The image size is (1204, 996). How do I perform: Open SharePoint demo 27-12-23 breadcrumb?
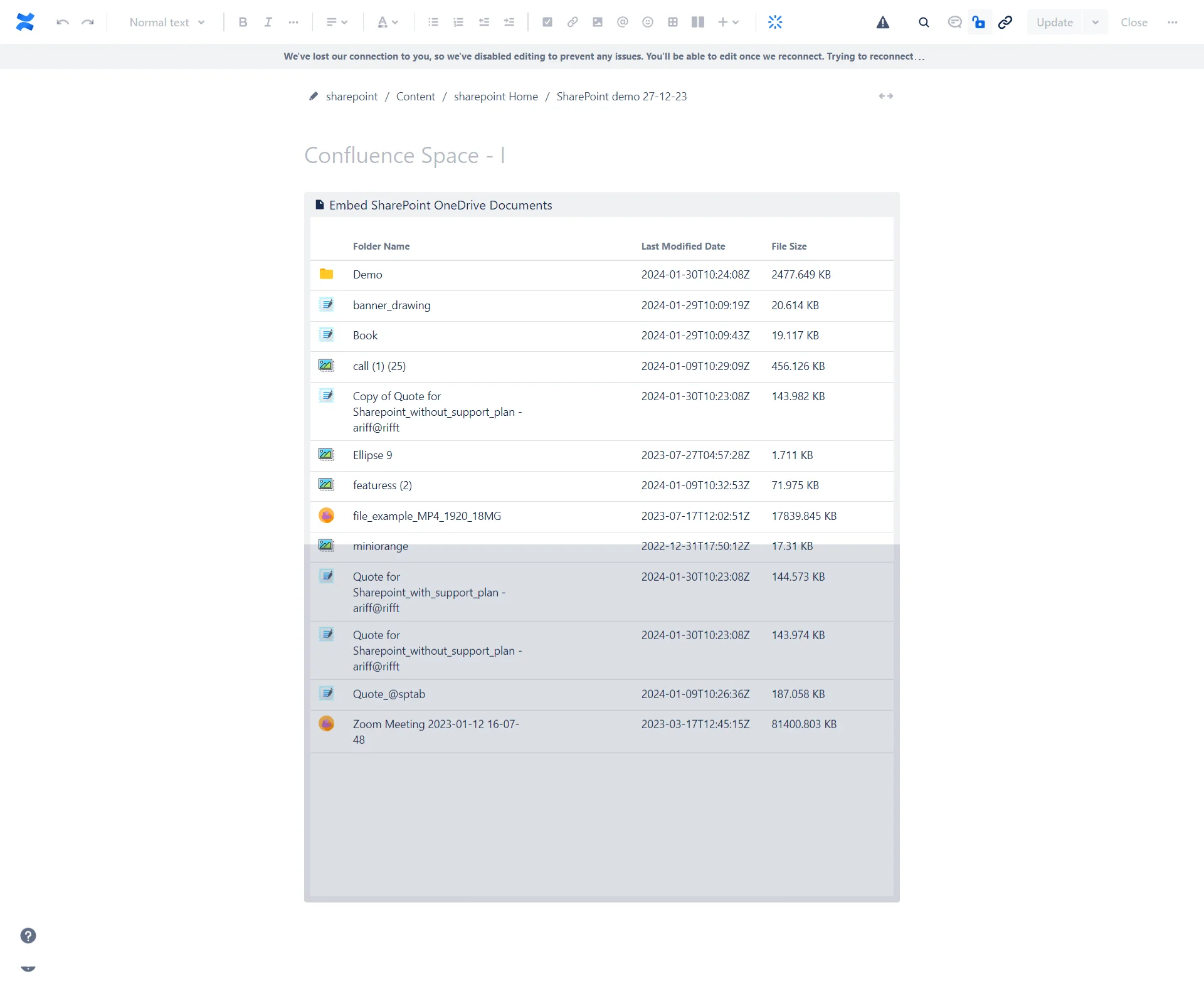click(621, 97)
